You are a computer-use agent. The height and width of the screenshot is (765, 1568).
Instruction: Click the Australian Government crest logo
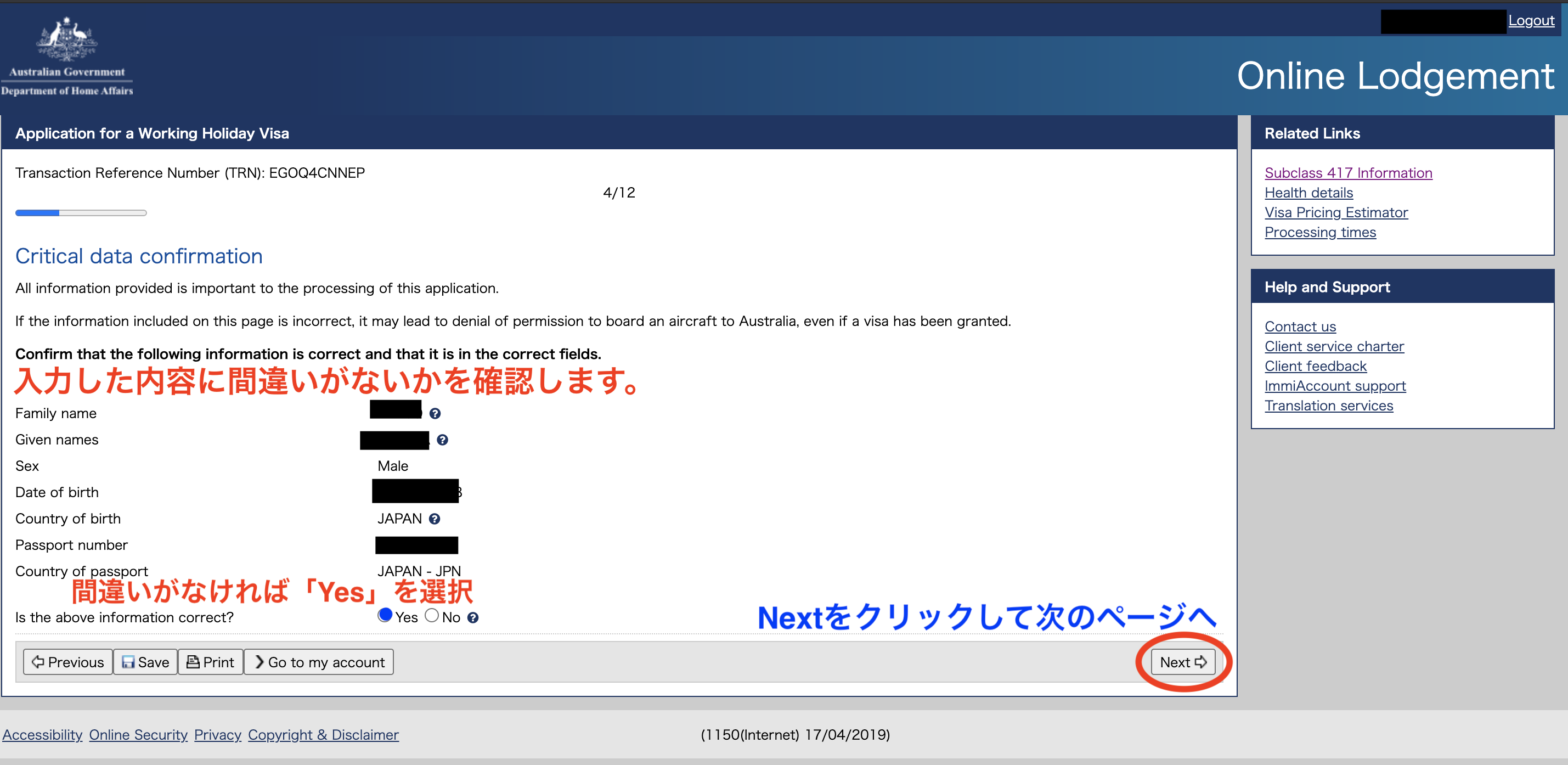[x=67, y=56]
